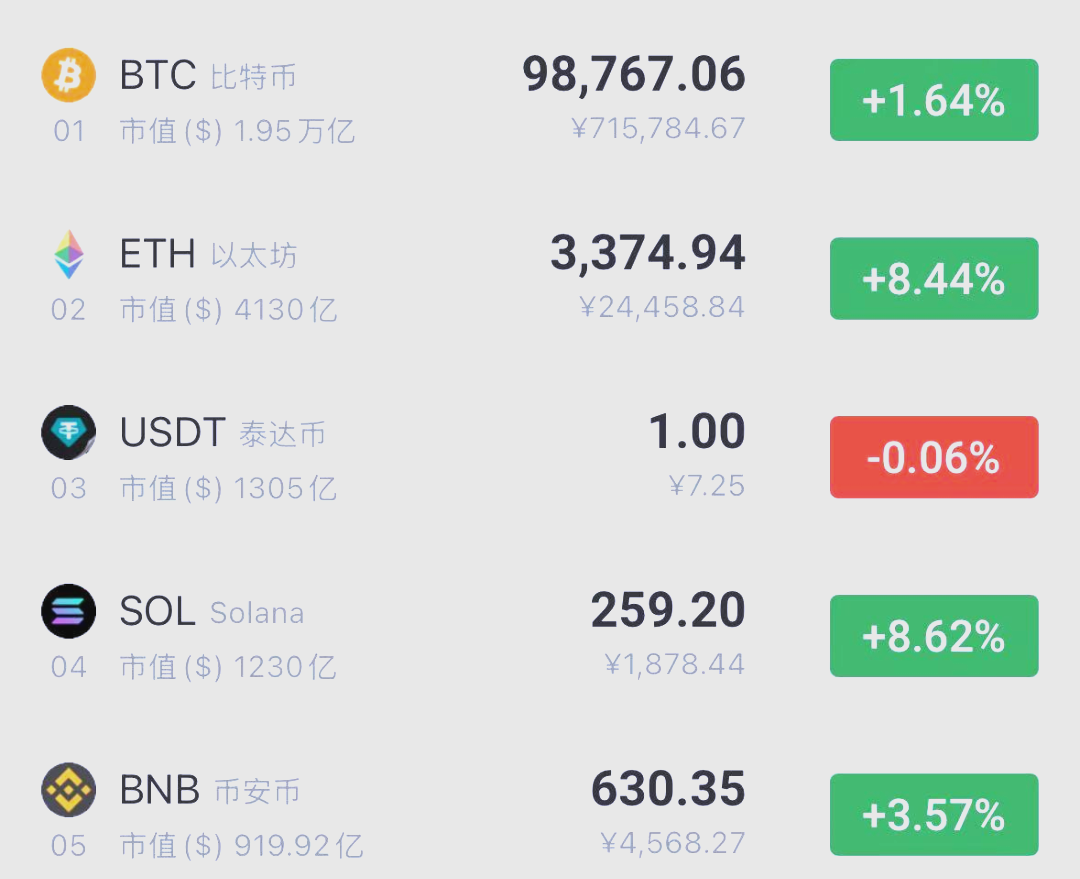This screenshot has height=879, width=1080.
Task: Click the BNB +3.57% change badge
Action: click(934, 814)
